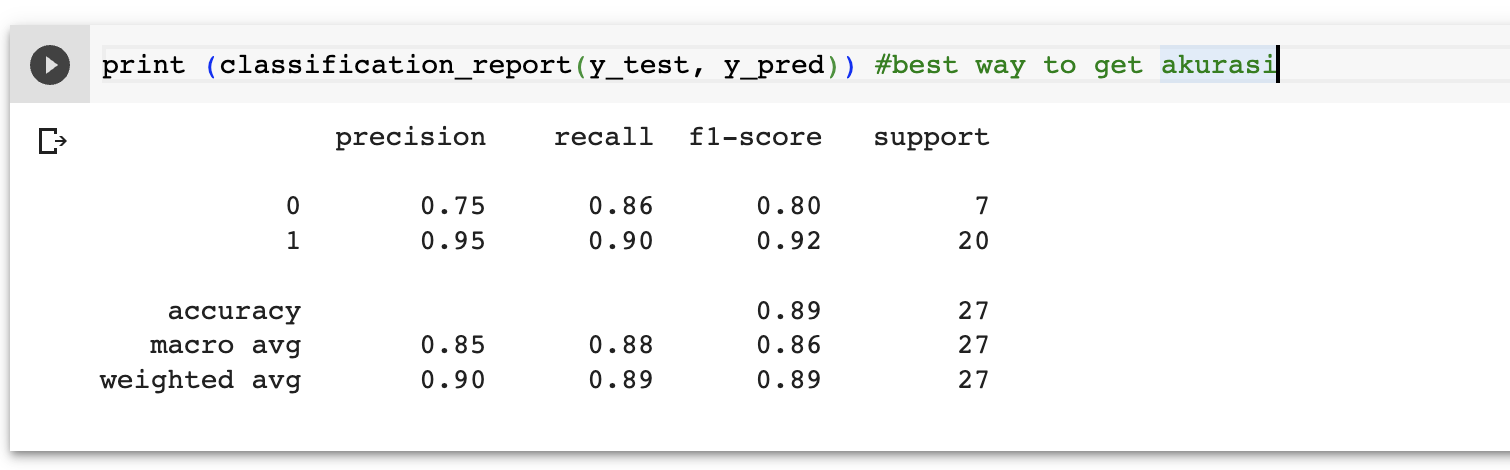Click the accuracy f1-score value 0.89

(x=789, y=311)
